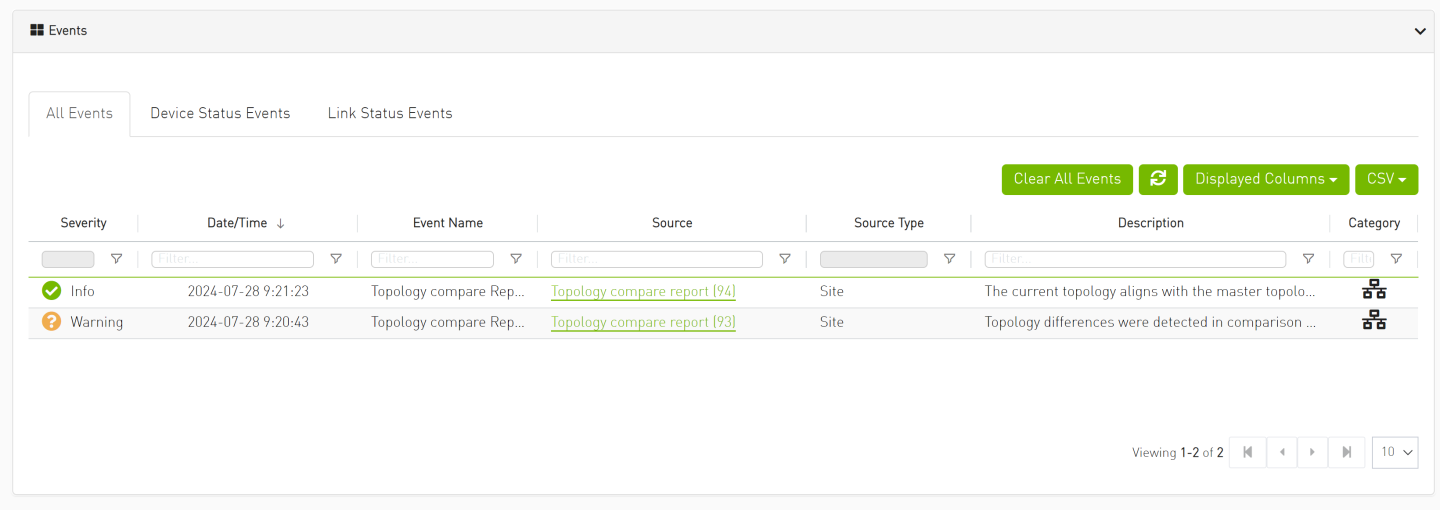Open Topology compare report (94) link
The image size is (1440, 510).
tap(643, 292)
